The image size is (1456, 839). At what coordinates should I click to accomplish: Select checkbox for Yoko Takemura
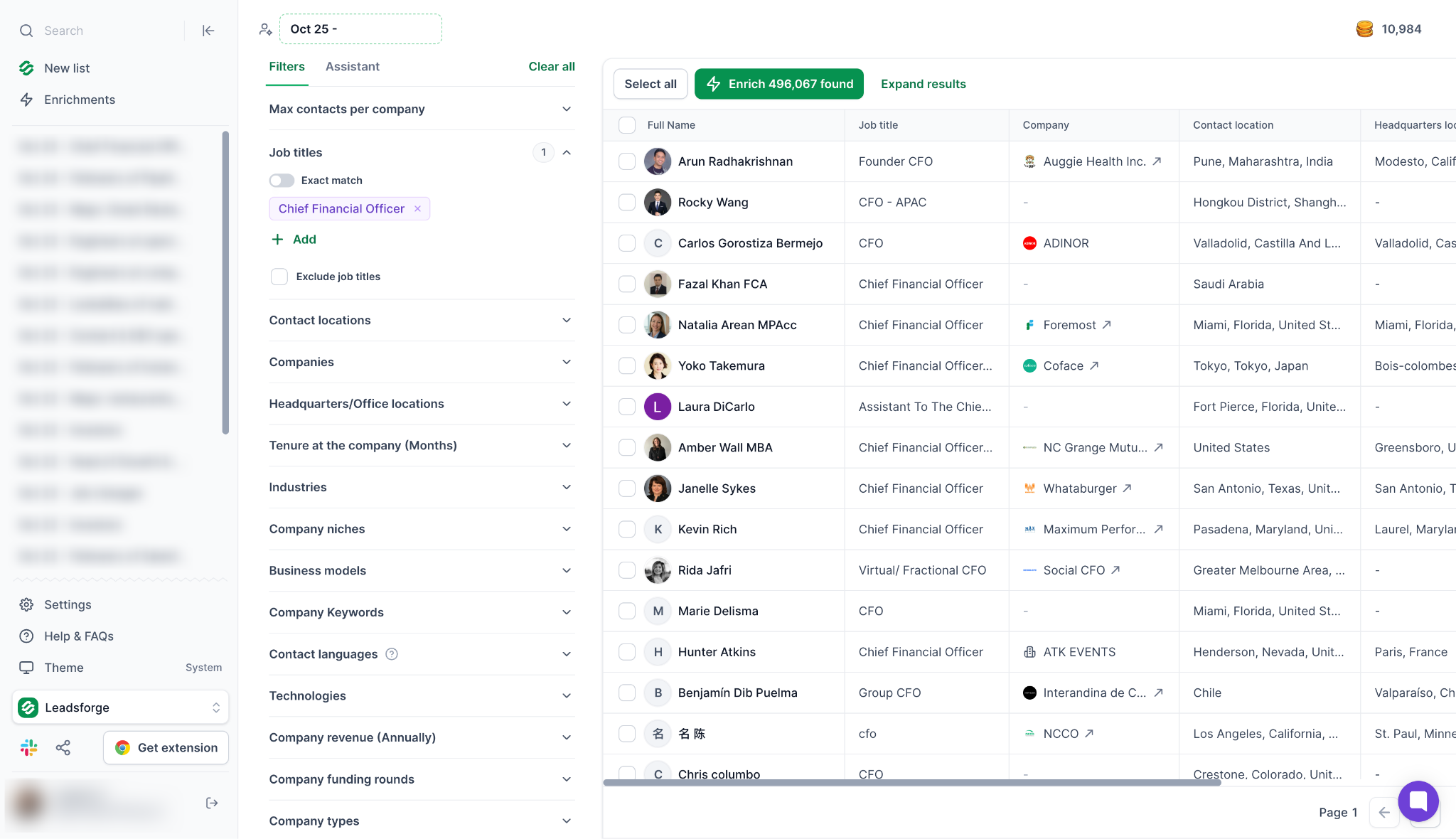627,365
